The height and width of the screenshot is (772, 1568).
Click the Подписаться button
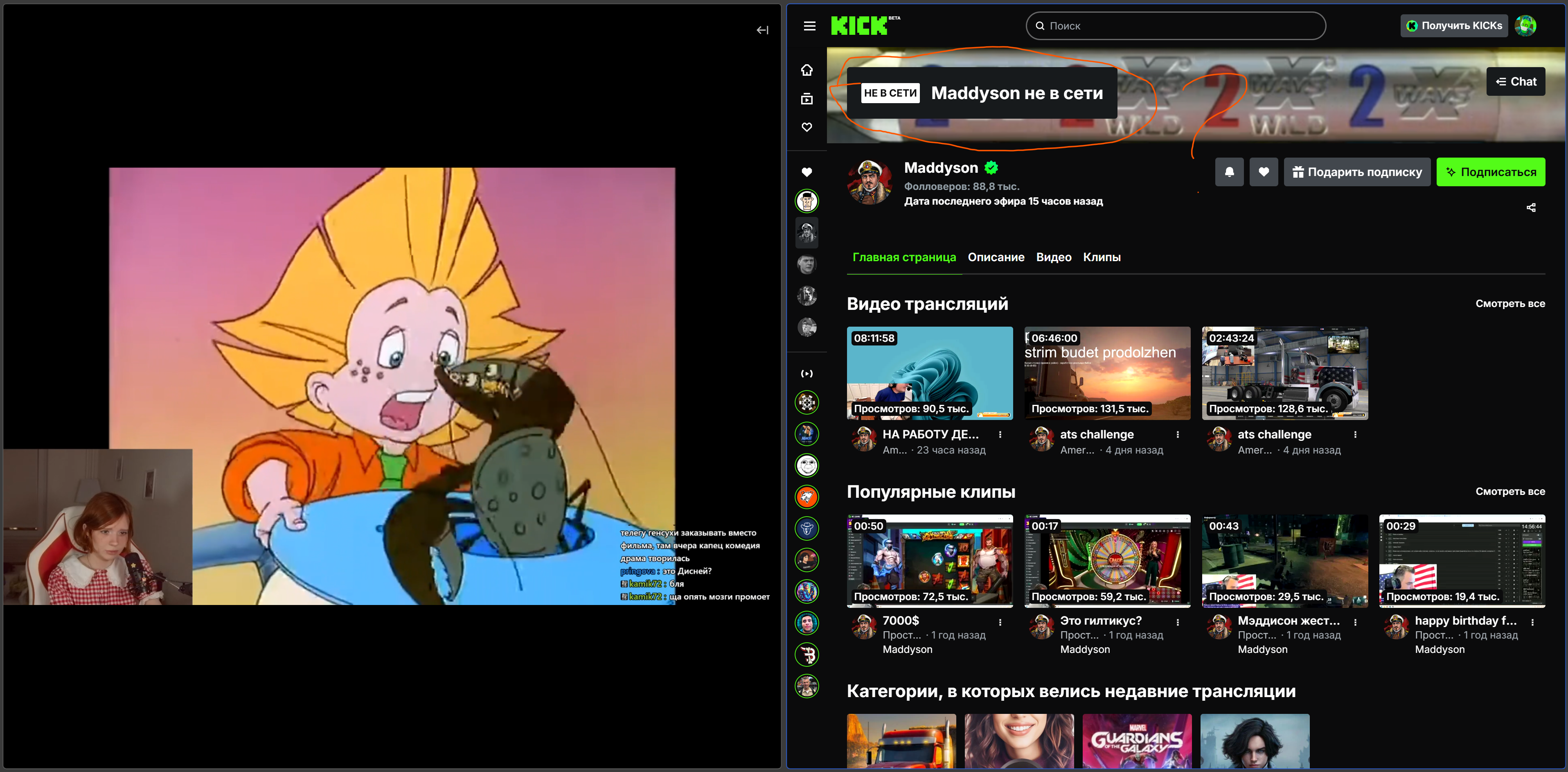click(x=1490, y=172)
